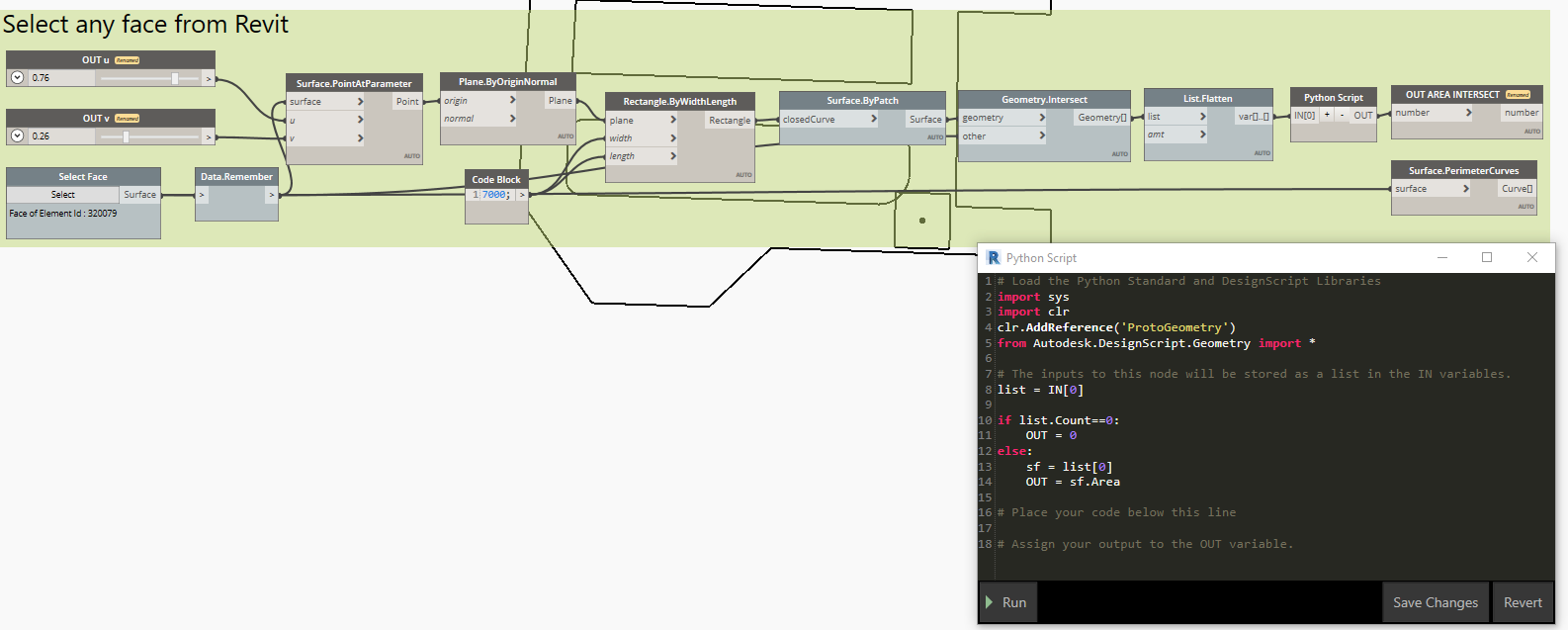Click Revert in the Python editor

point(1523,602)
